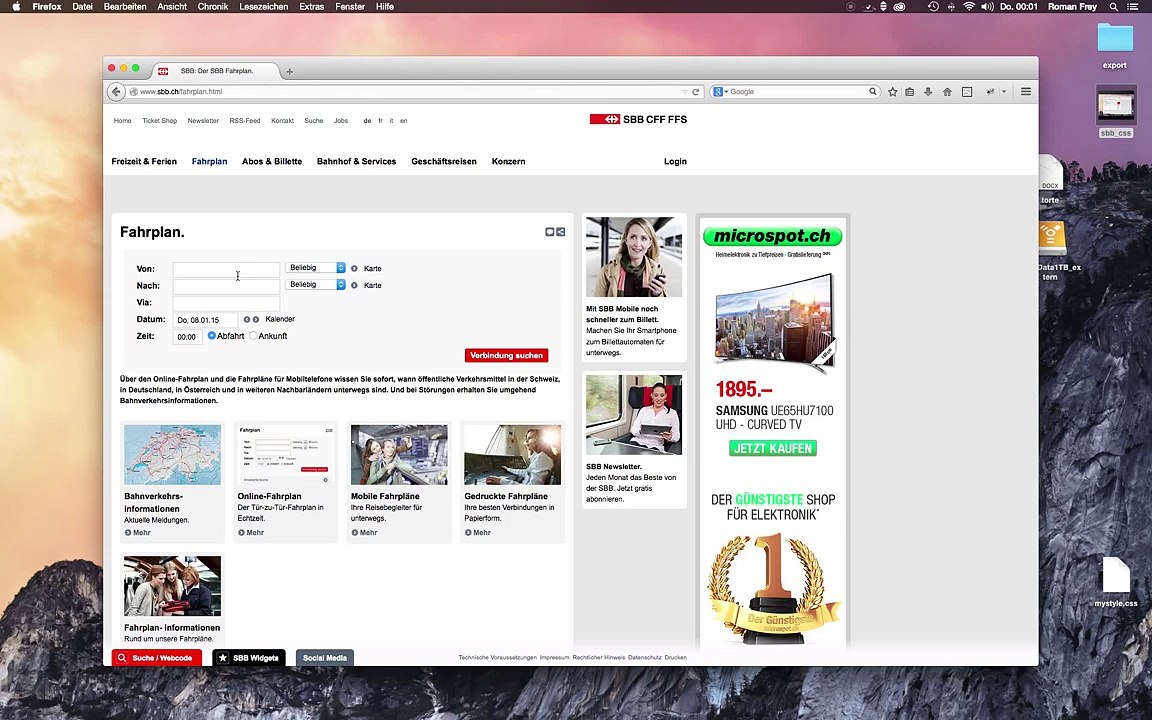The height and width of the screenshot is (720, 1152).
Task: Open the Ansicht menu
Action: (172, 7)
